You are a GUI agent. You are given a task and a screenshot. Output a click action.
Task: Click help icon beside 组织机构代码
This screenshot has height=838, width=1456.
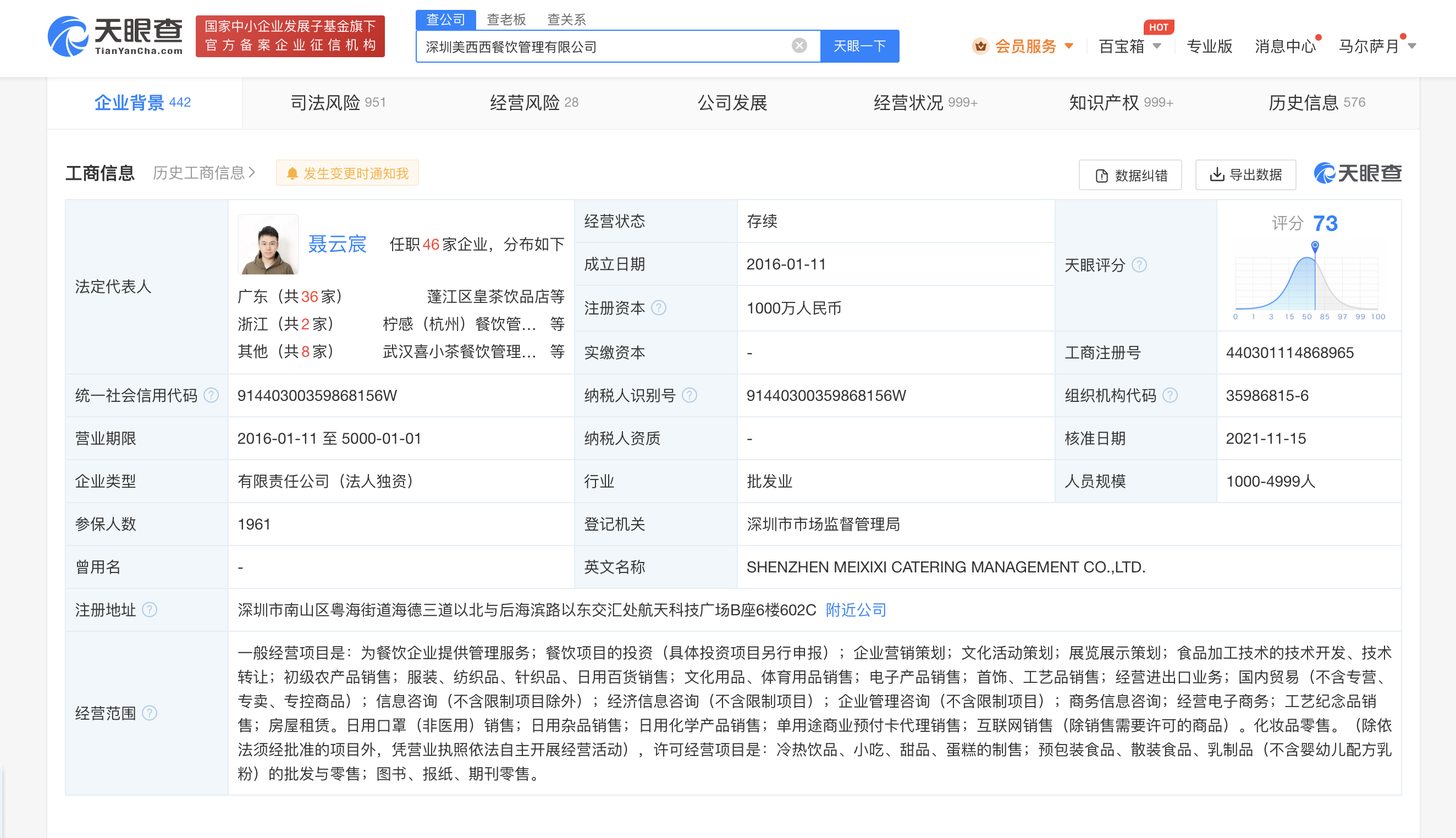coord(1170,395)
